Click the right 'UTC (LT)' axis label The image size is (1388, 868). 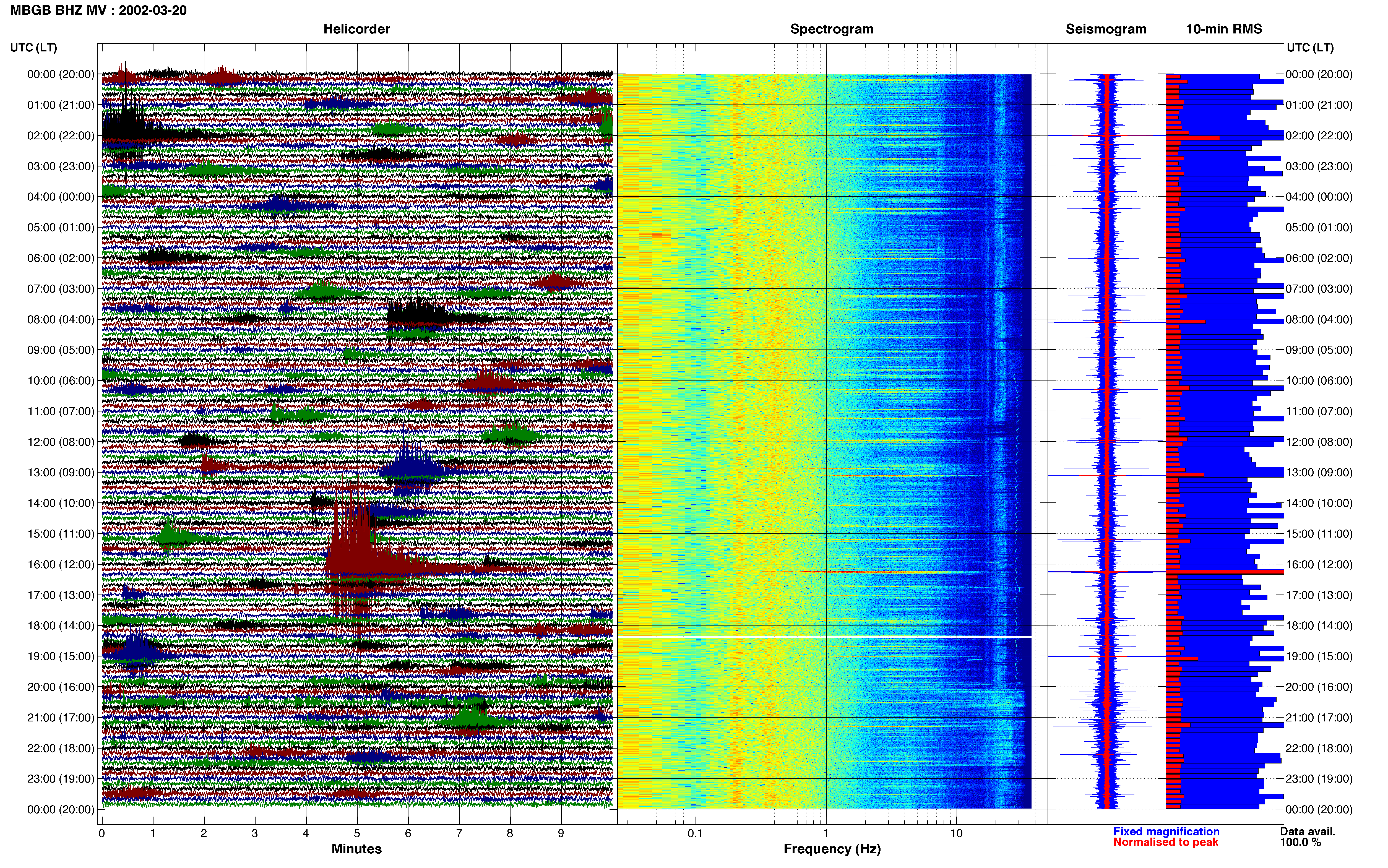coord(1310,48)
